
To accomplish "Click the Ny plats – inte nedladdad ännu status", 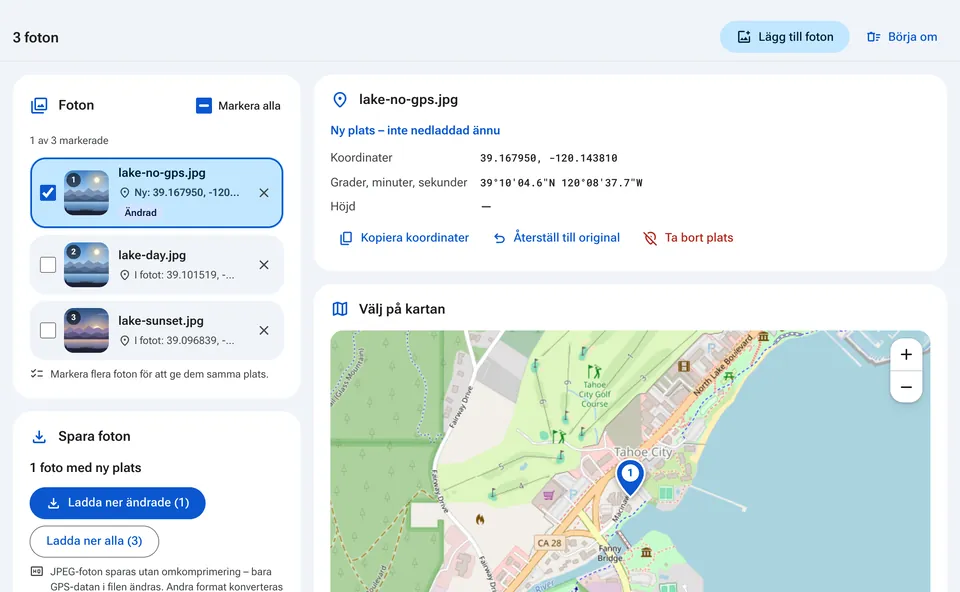I will [415, 130].
